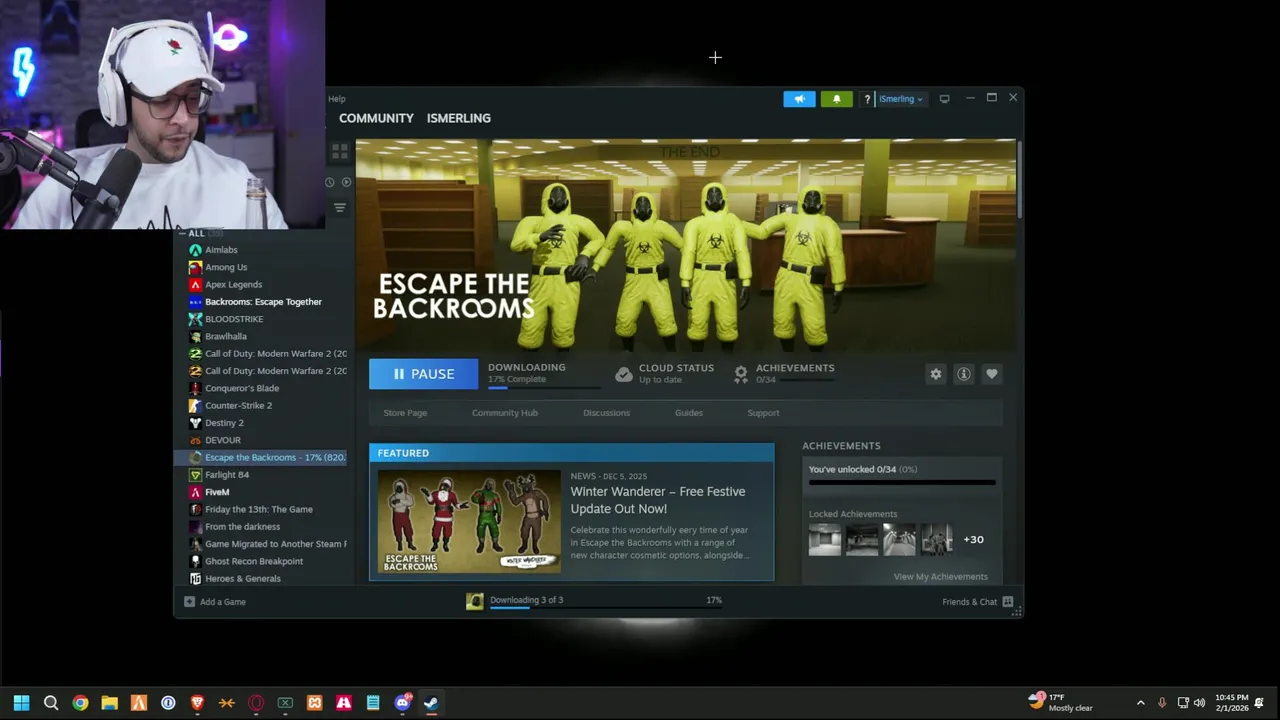
Task: Open the COMMUNITY tab
Action: tap(376, 118)
